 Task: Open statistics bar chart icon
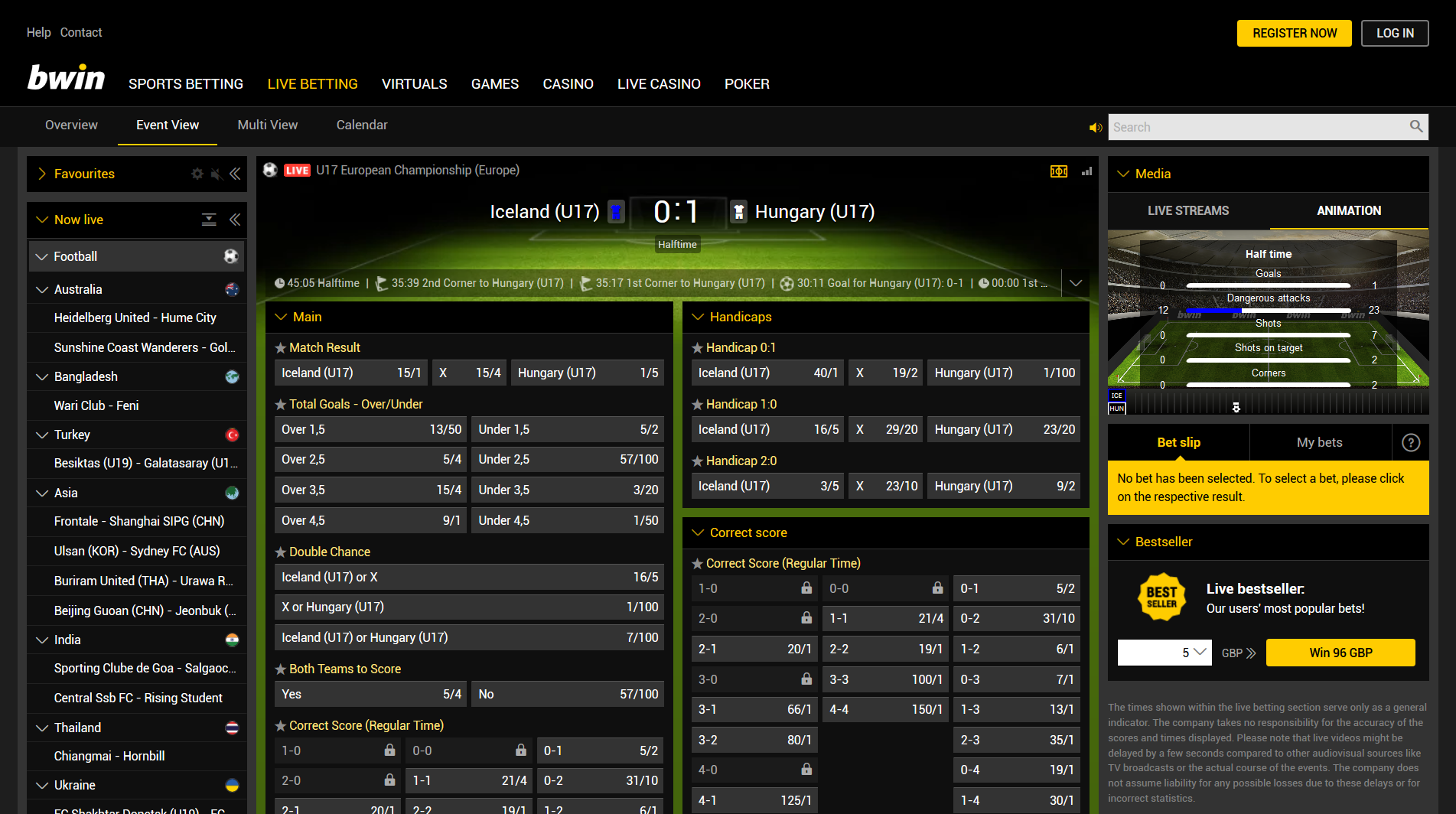coord(1086,171)
